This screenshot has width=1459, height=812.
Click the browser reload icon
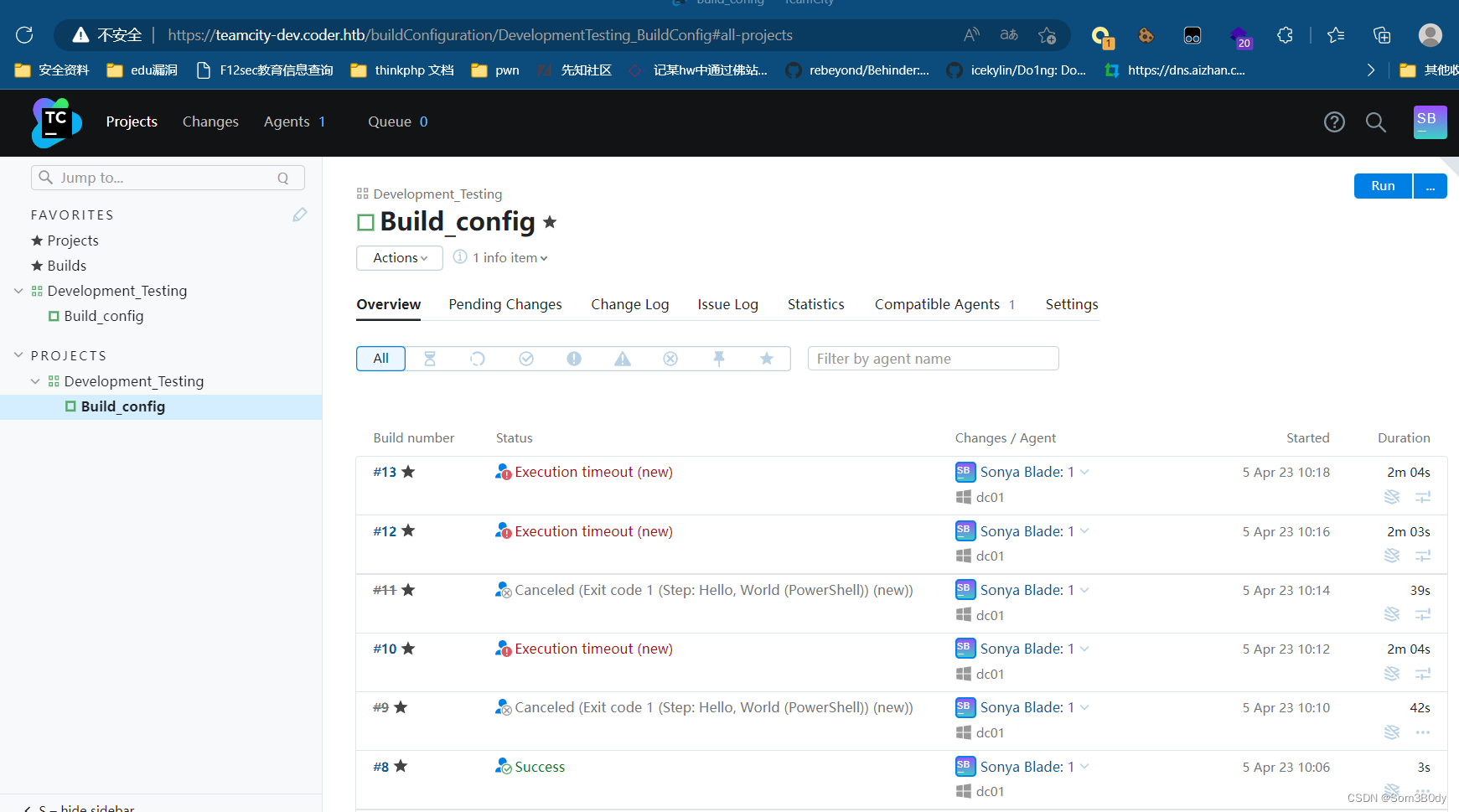point(24,35)
